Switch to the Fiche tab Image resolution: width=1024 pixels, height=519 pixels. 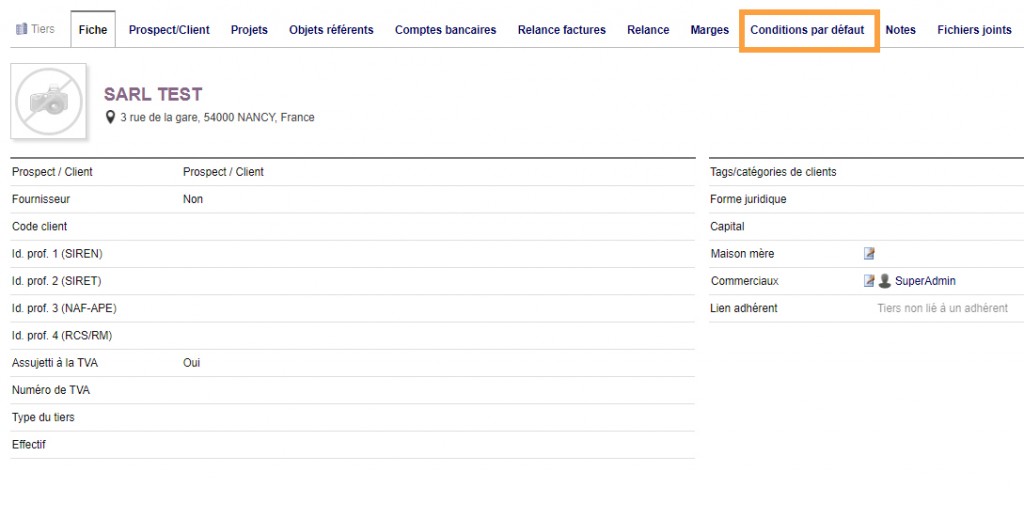coord(93,30)
